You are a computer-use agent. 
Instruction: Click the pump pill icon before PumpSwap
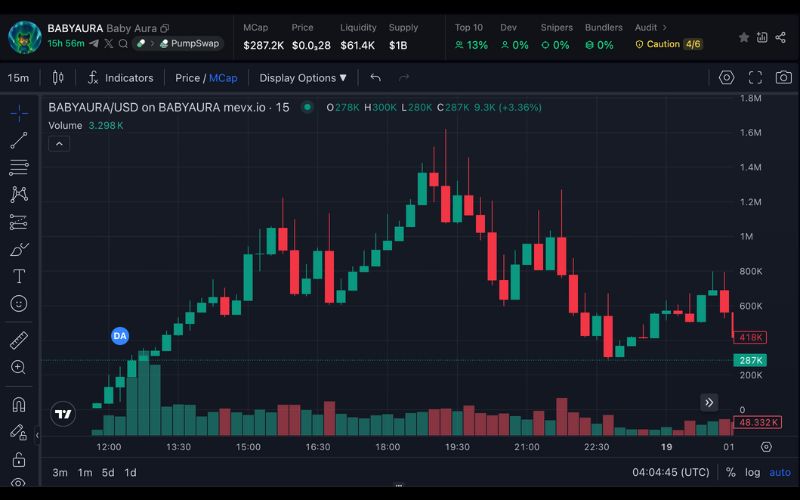click(141, 43)
